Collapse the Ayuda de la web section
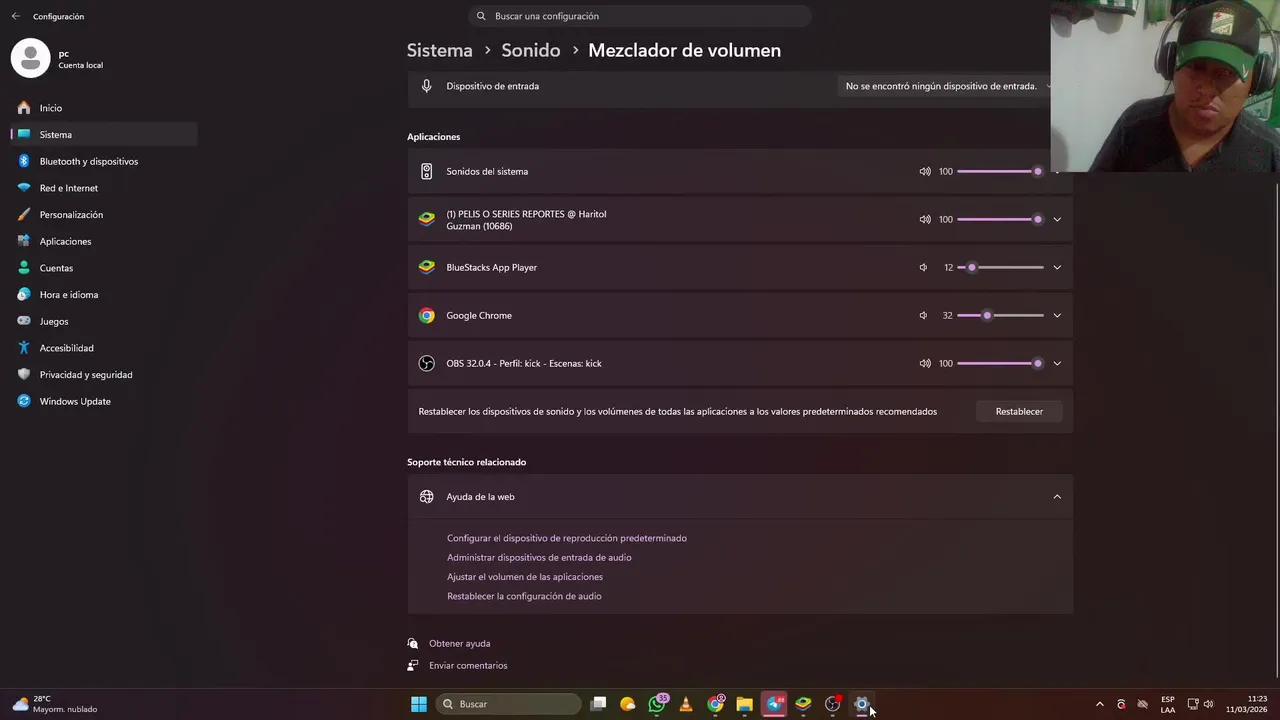 [x=1057, y=496]
